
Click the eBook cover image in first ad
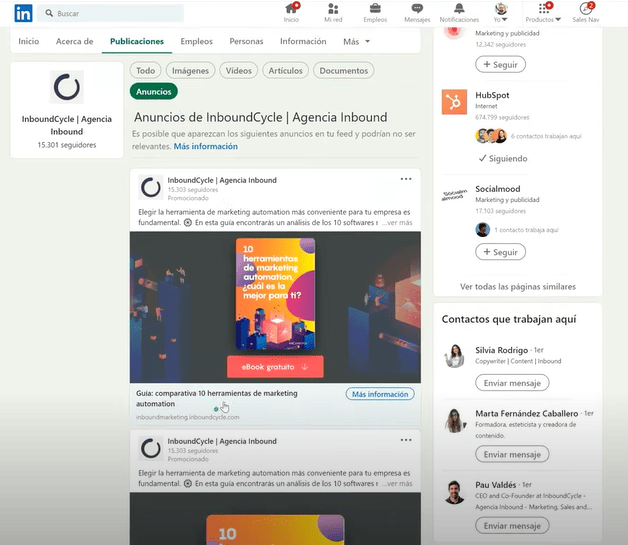click(275, 294)
